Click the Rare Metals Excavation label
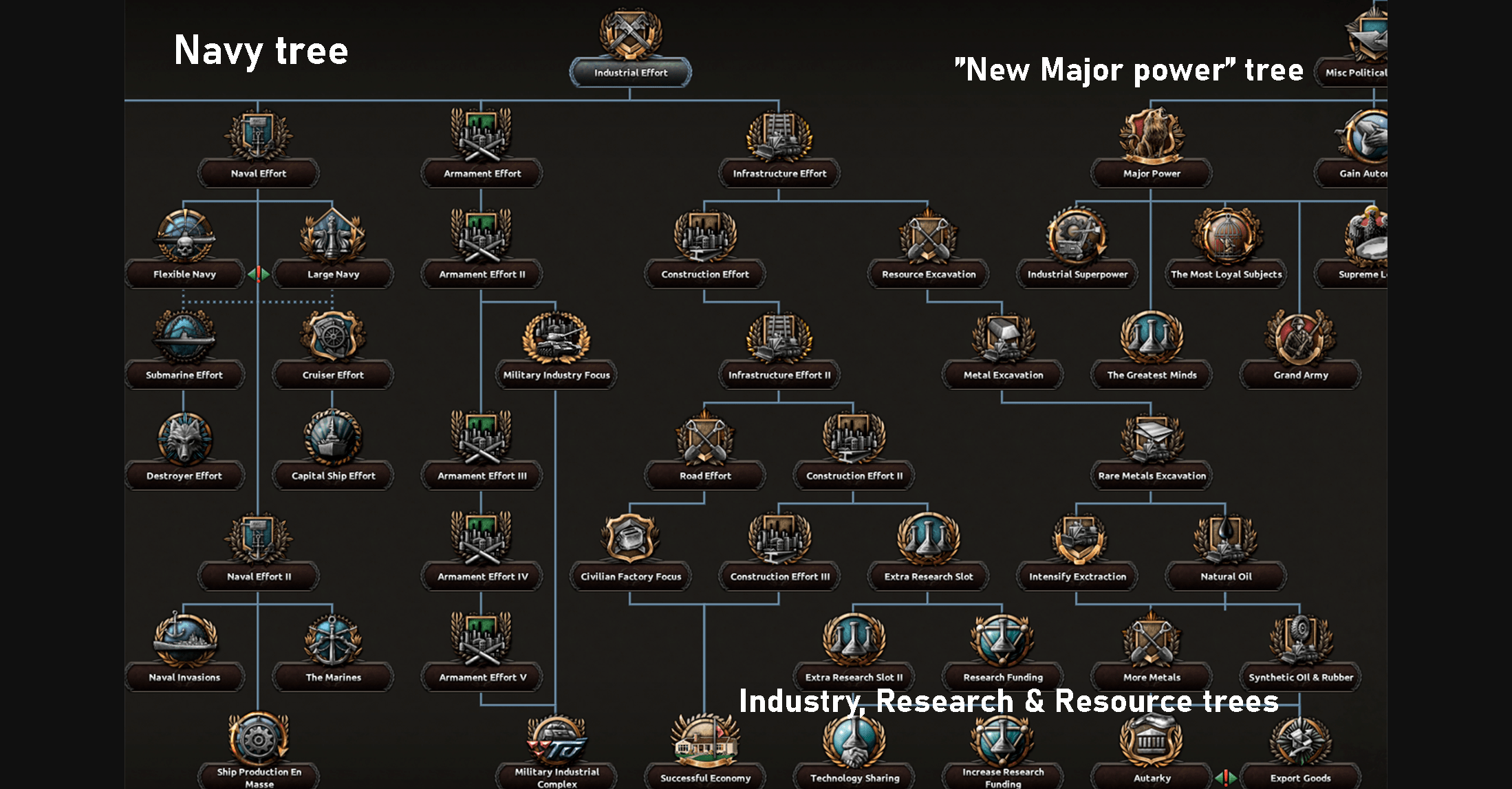1512x789 pixels. click(x=1152, y=475)
